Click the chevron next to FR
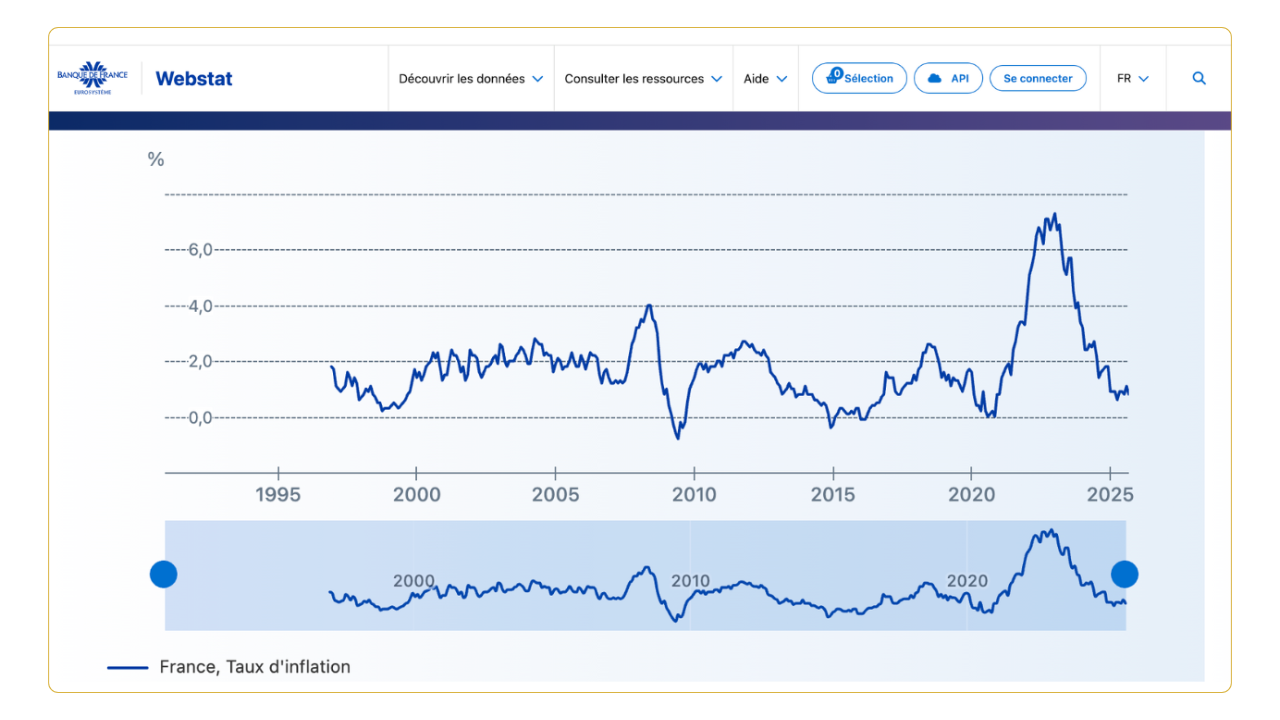This screenshot has height=720, width=1280. 1143,79
